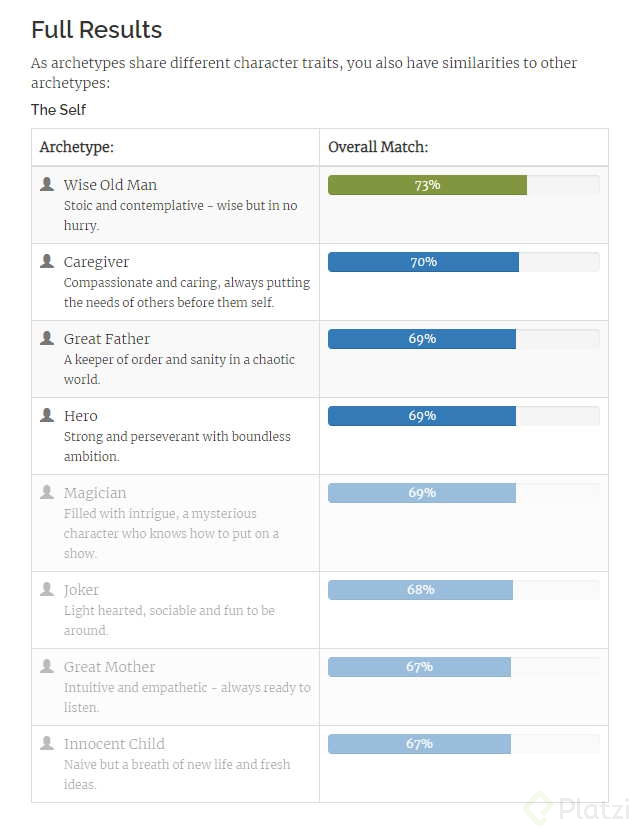Image resolution: width=636 pixels, height=835 pixels.
Task: Click the person icon beside Great Mother
Action: [47, 666]
